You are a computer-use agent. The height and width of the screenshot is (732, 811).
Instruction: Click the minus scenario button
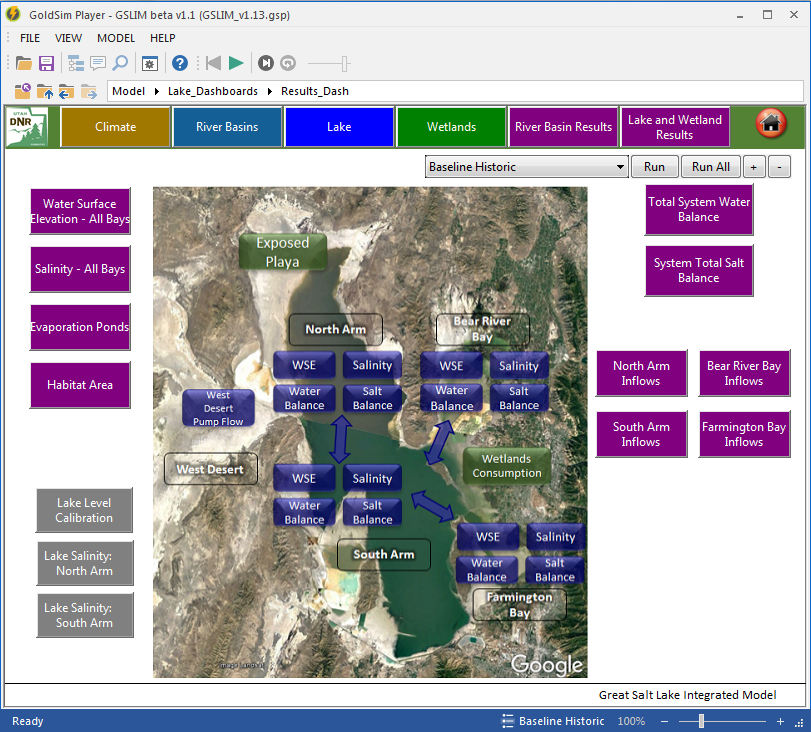(779, 167)
